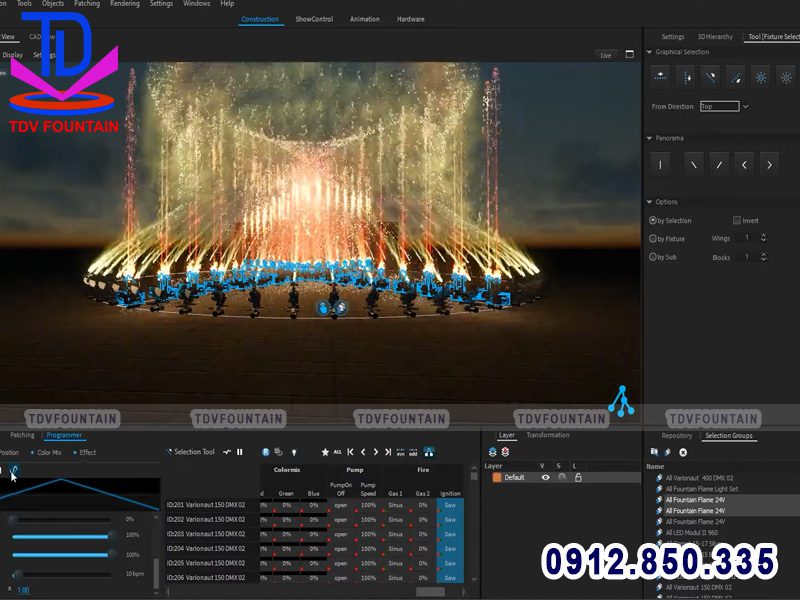This screenshot has height=600, width=800.
Task: Open the Patching menu
Action: [87, 4]
